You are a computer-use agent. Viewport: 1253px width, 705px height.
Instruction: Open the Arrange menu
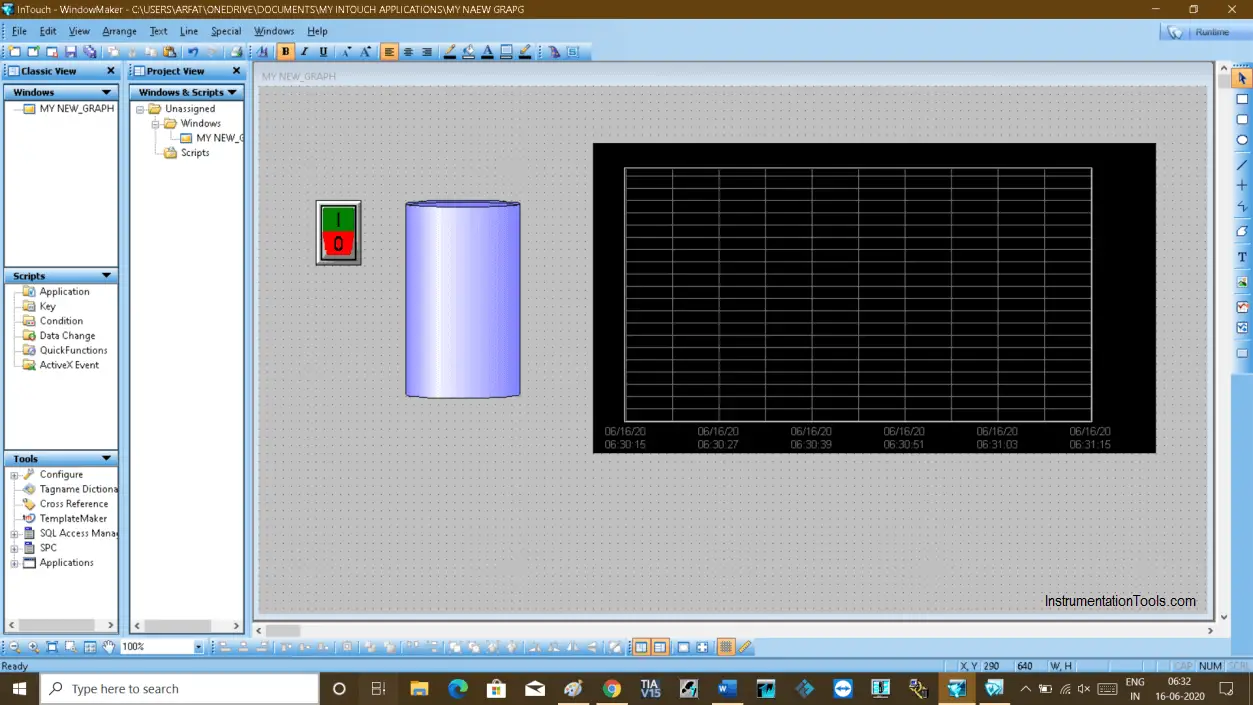[119, 31]
